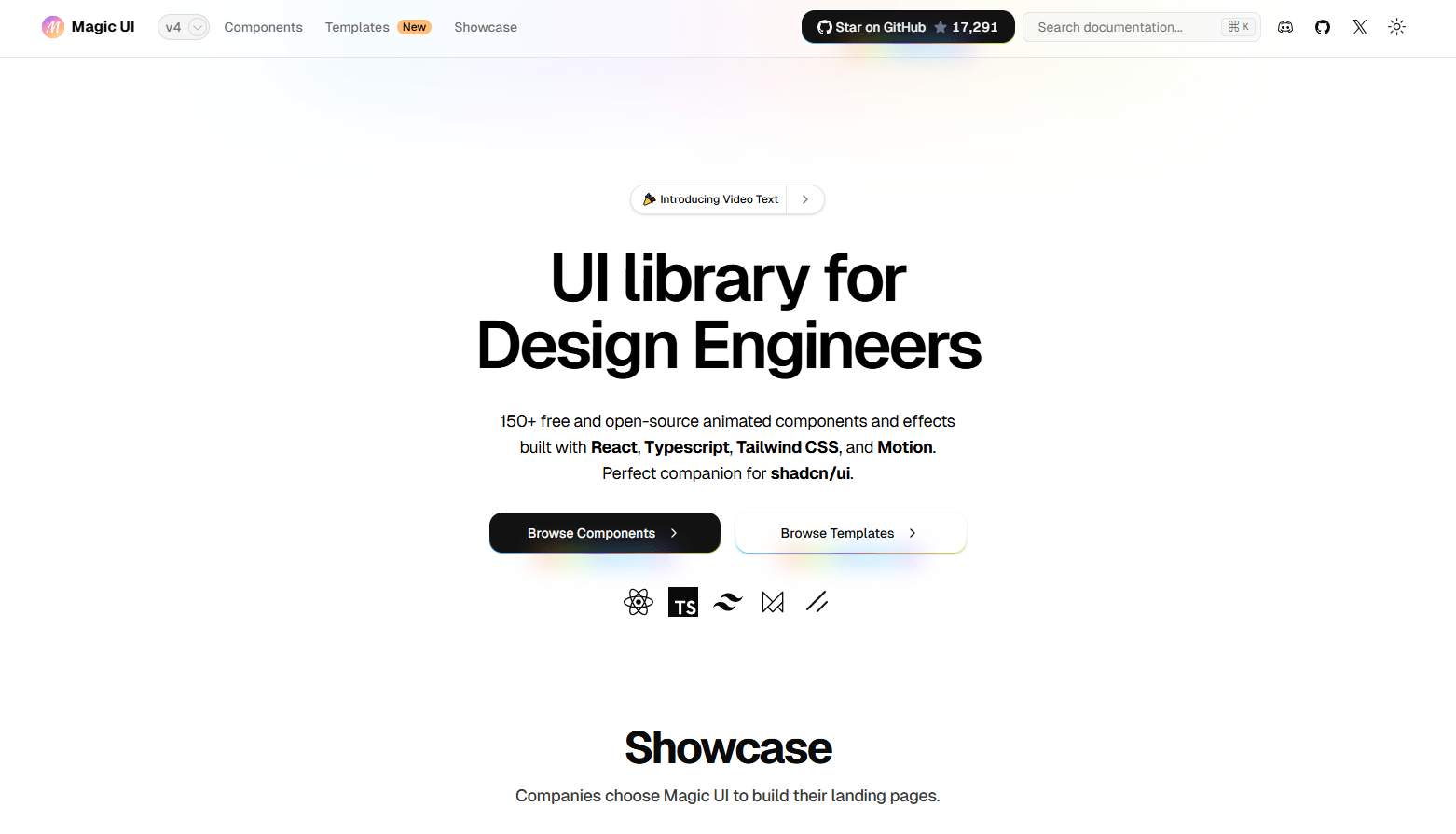Click the party popper icon in announcement

pos(650,199)
